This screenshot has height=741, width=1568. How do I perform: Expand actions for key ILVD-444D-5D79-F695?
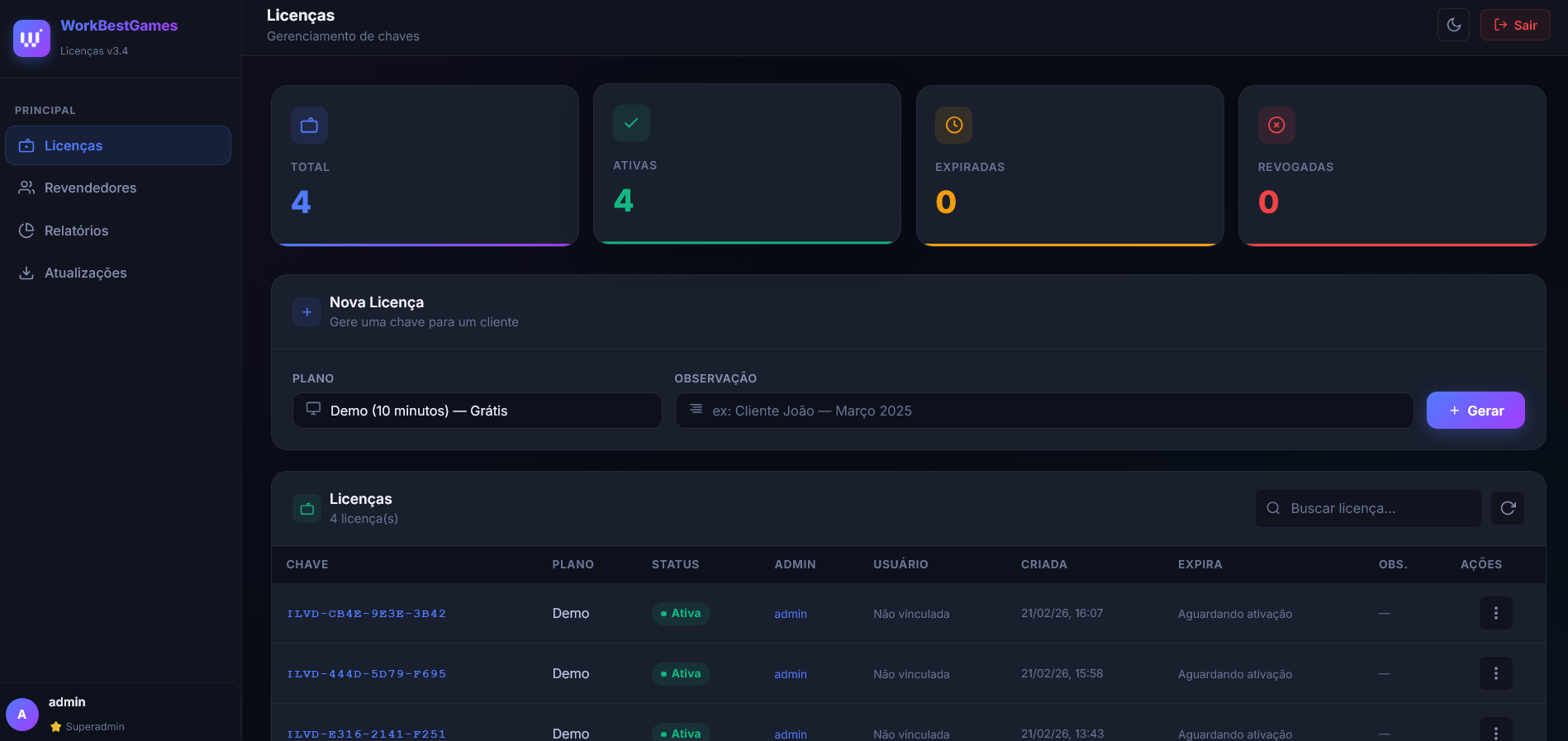point(1495,673)
